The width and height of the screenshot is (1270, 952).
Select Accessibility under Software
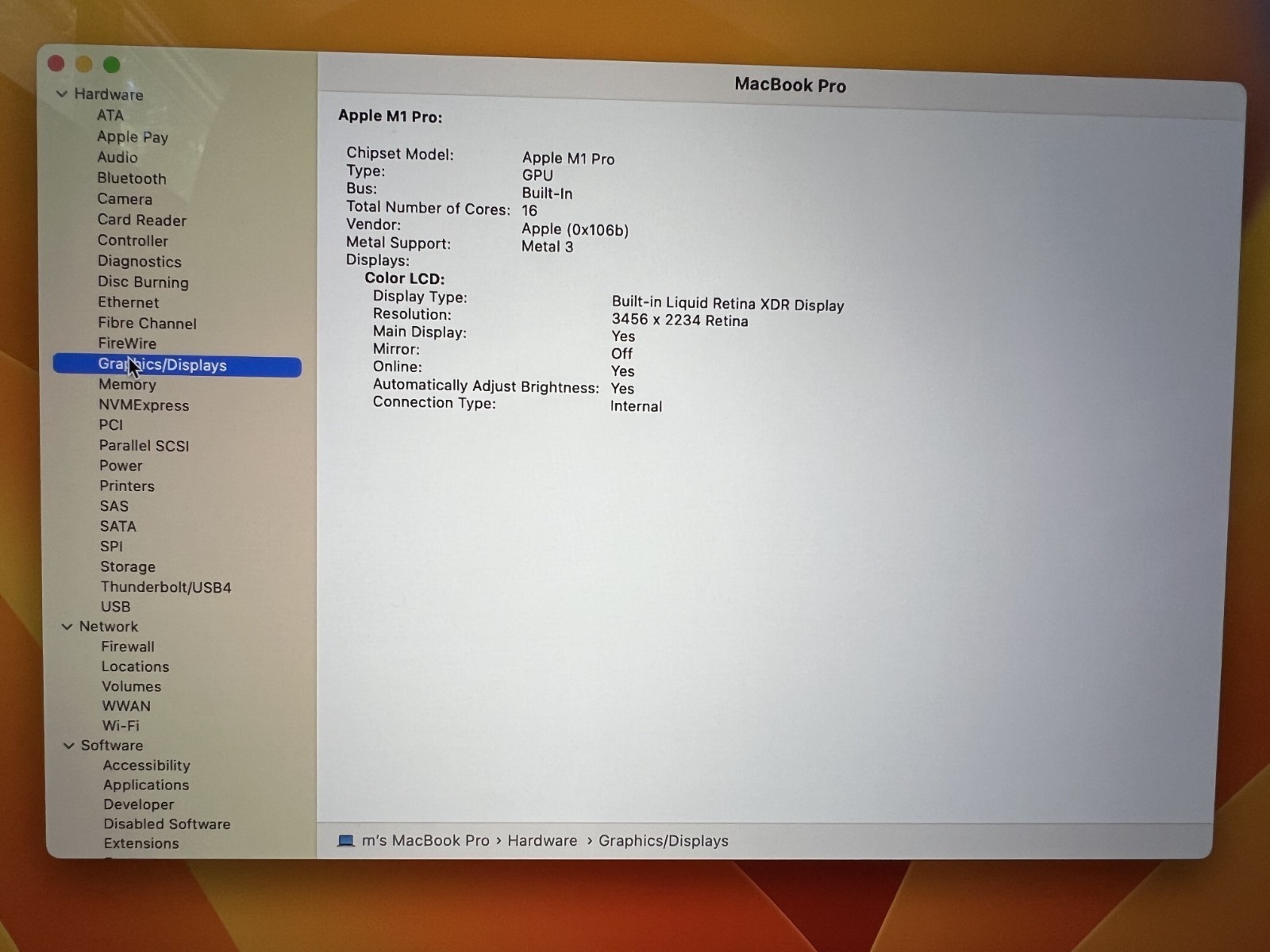[147, 766]
